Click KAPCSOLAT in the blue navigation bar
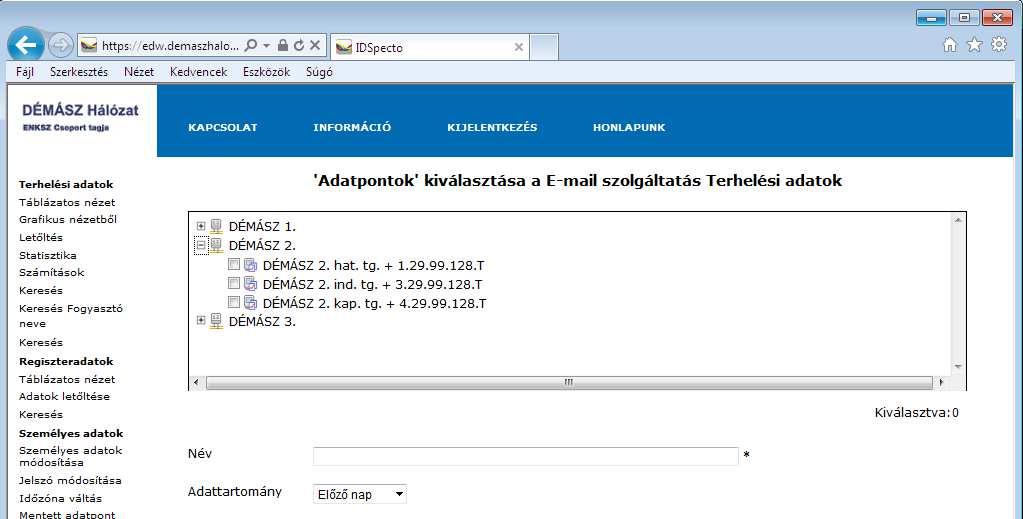The width and height of the screenshot is (1023, 519). pos(222,127)
